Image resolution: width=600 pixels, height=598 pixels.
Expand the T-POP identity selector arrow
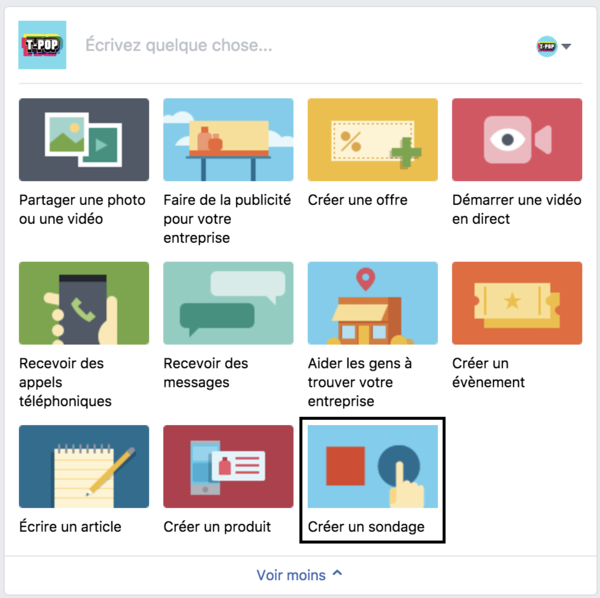[x=566, y=46]
